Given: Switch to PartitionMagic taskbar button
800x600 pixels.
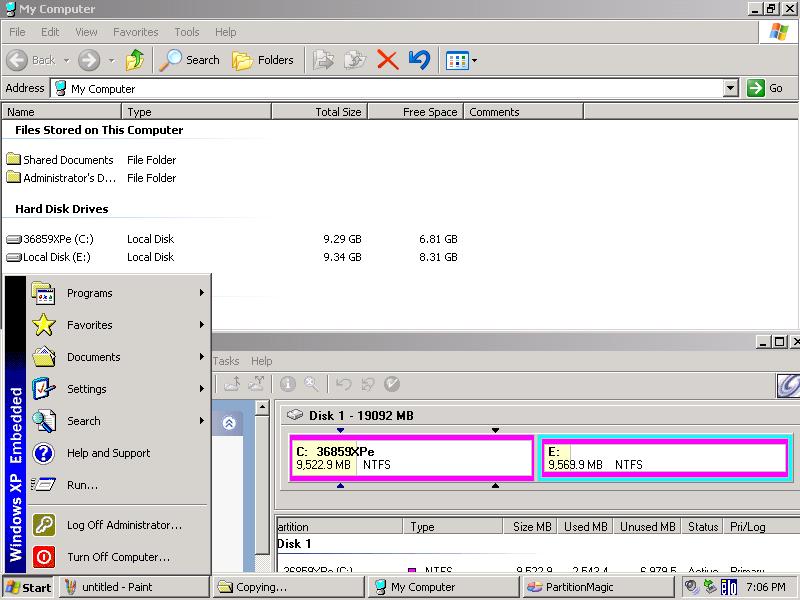Looking at the screenshot, I should click(x=598, y=587).
